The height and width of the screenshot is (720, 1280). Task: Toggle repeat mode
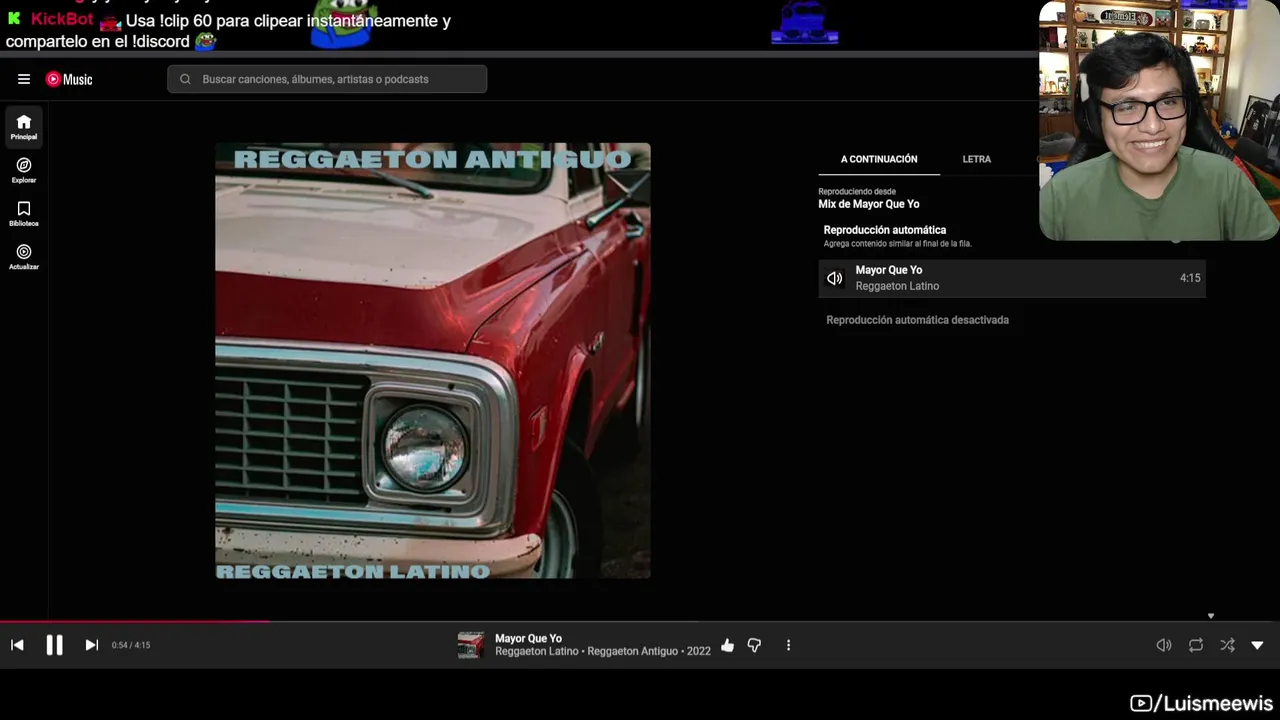1196,645
